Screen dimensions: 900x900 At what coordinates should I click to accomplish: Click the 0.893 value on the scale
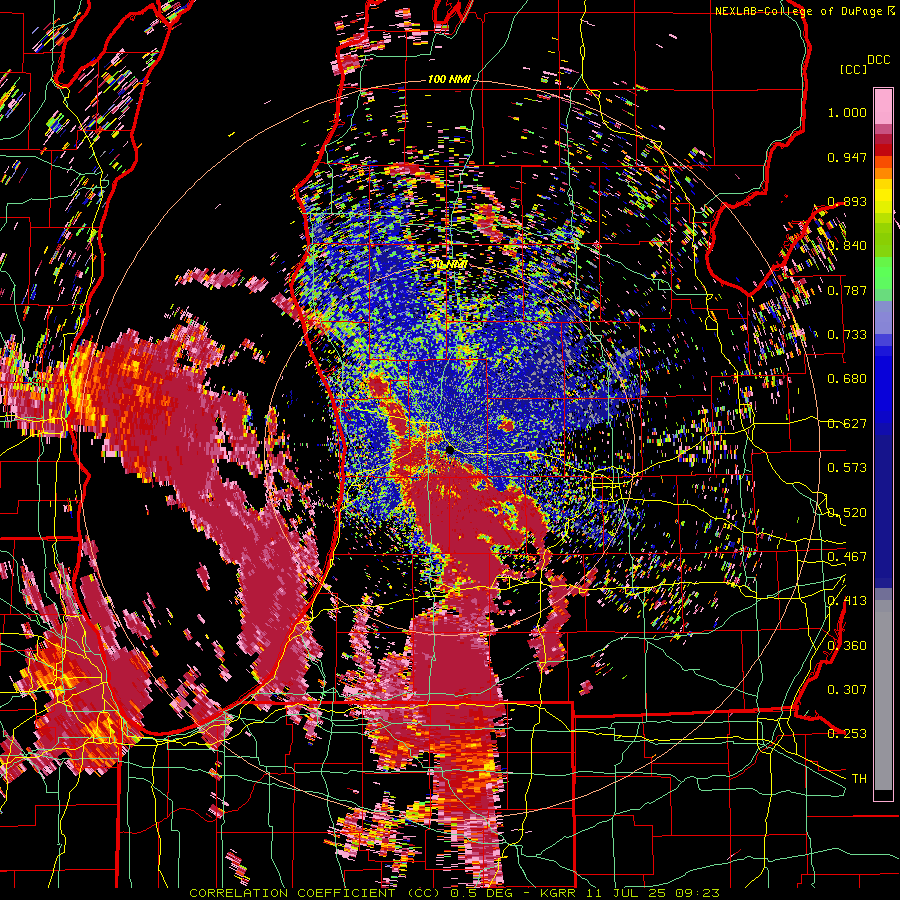tap(847, 201)
